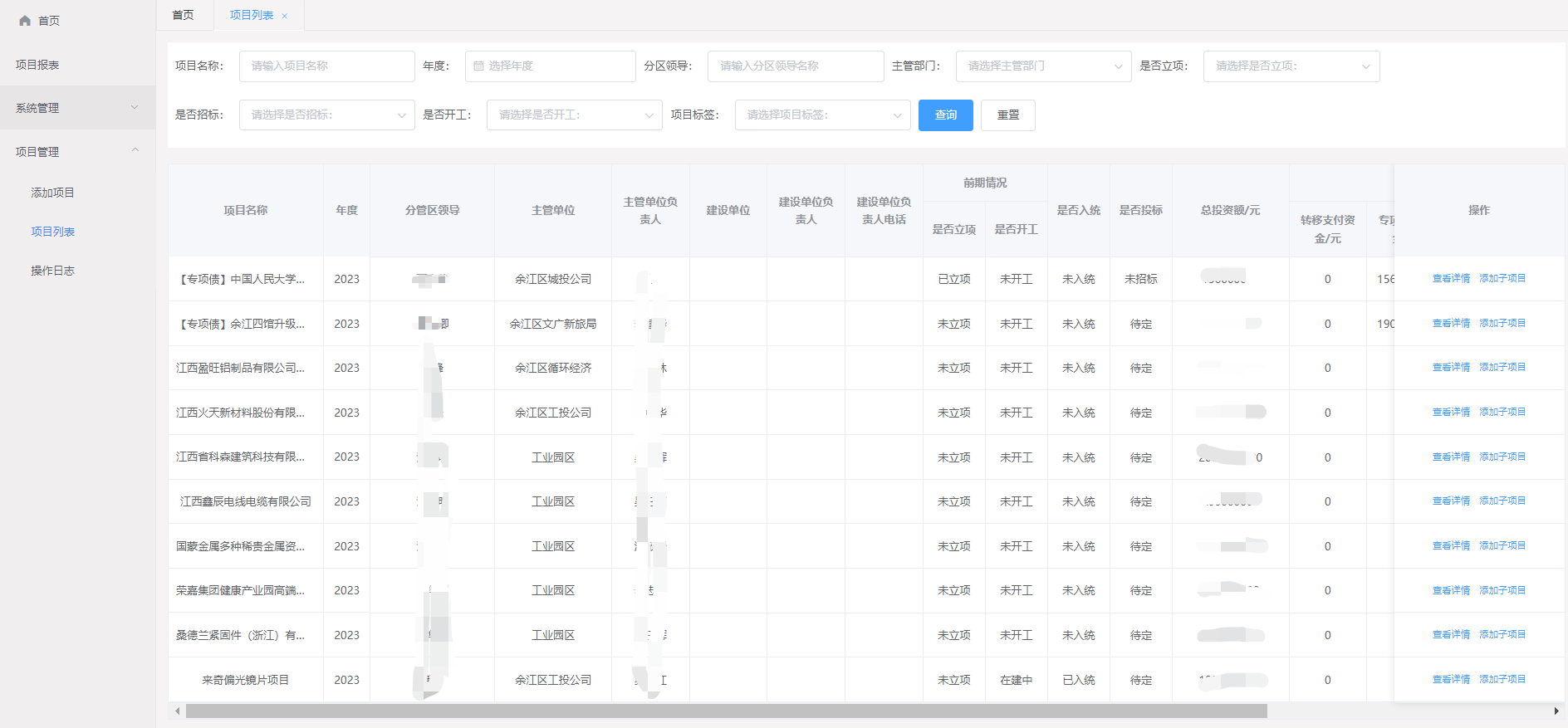The width and height of the screenshot is (1568, 728).
Task: Click the home icon in sidebar
Action: tap(25, 21)
